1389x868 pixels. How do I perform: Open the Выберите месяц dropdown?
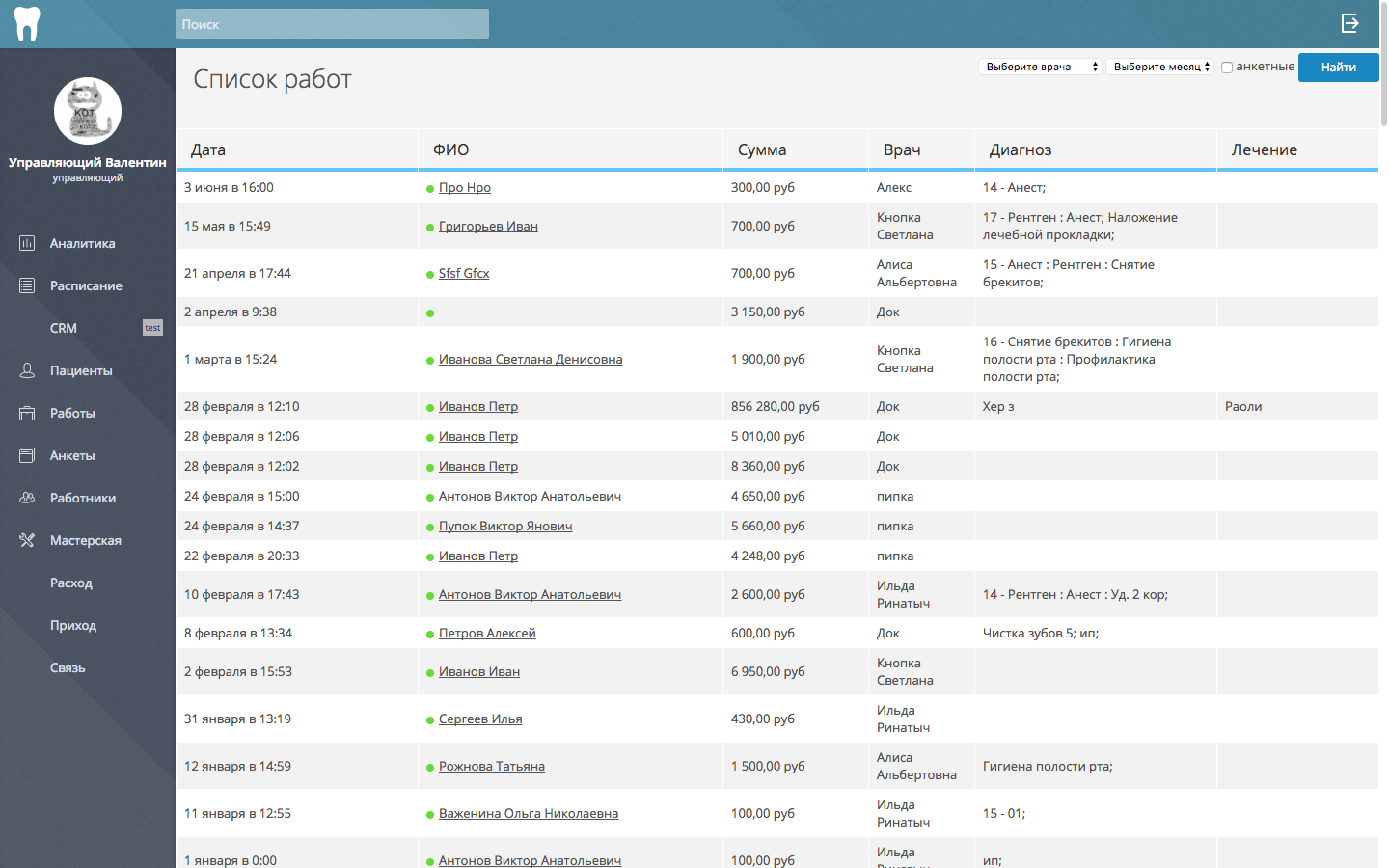click(x=1160, y=67)
